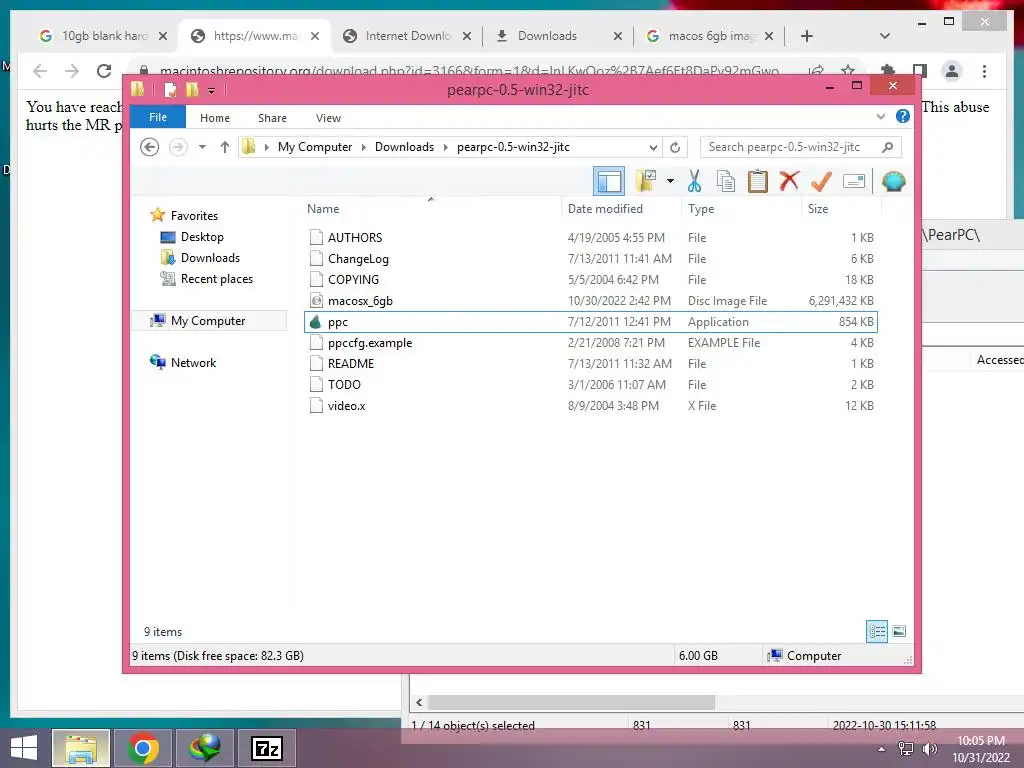The image size is (1024, 768).
Task: Open Chrome profile avatar icon
Action: coord(952,71)
